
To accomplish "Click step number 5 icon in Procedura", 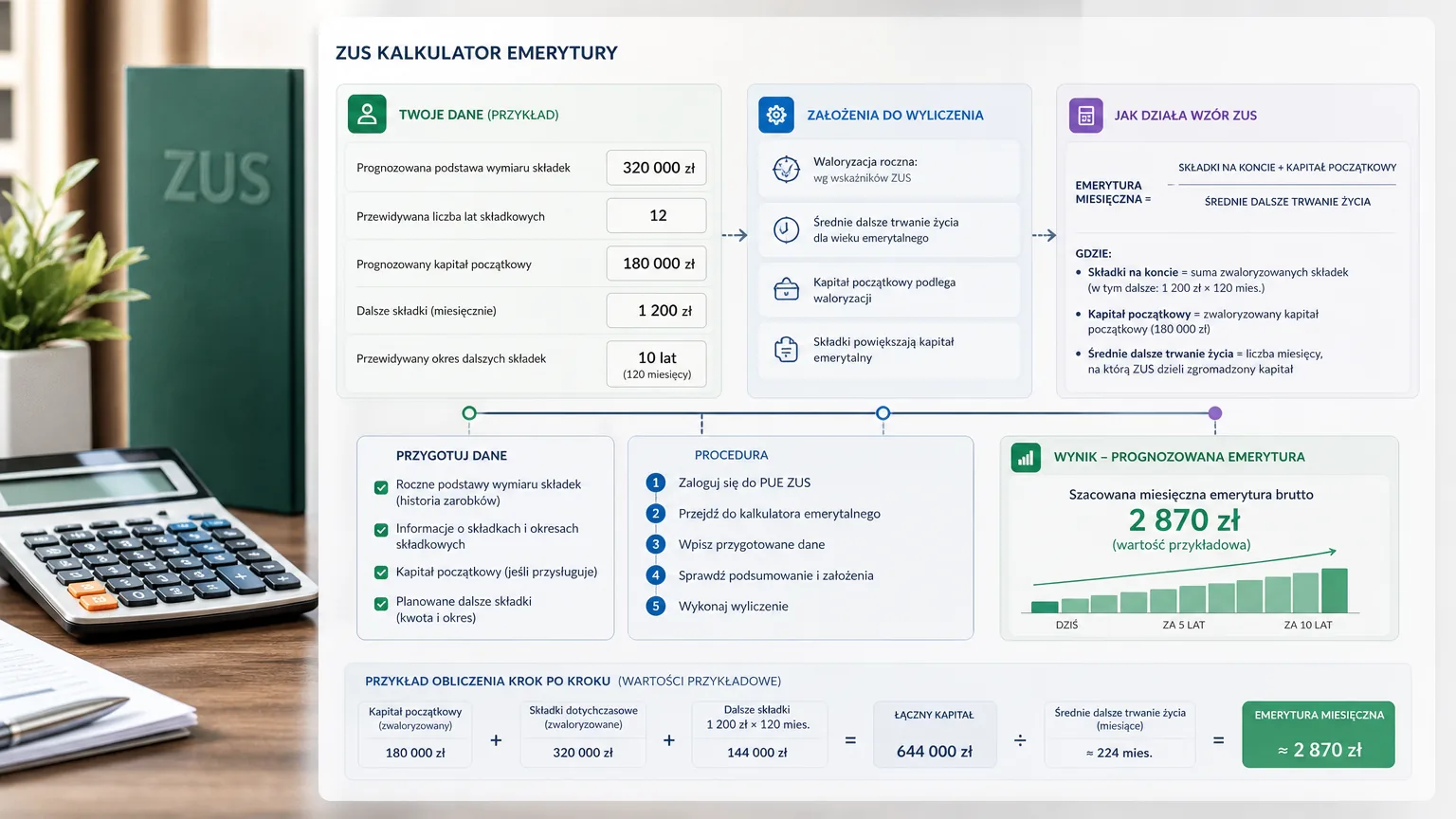I will (x=655, y=606).
